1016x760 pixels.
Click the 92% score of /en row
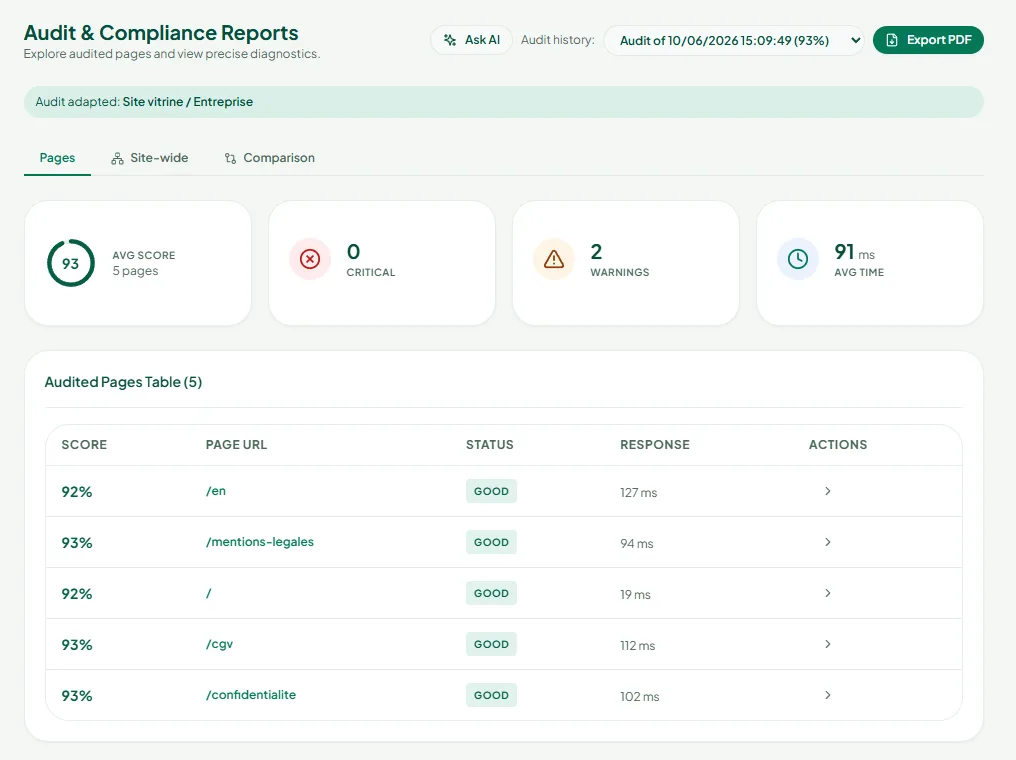[x=76, y=492]
